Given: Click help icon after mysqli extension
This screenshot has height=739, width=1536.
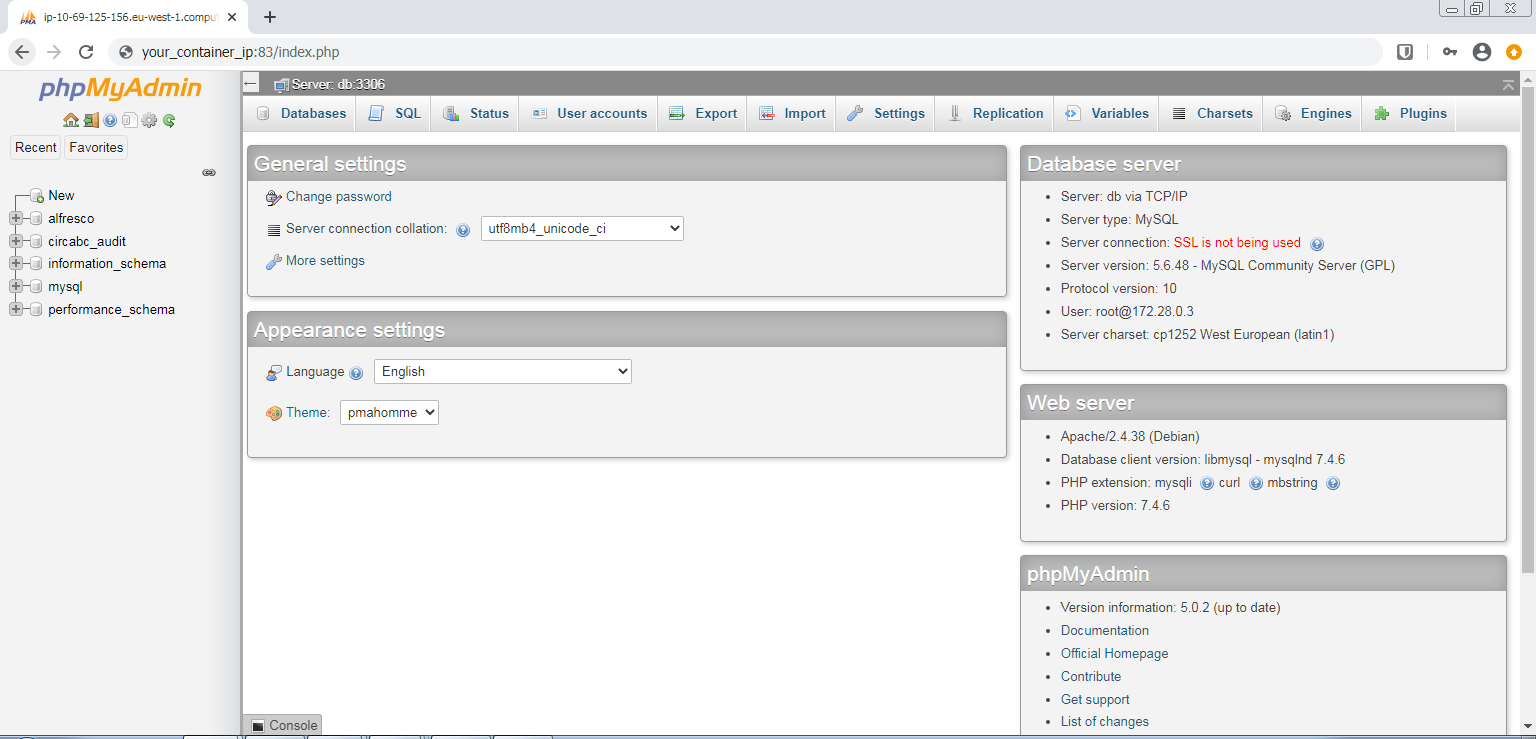Looking at the screenshot, I should tap(1207, 483).
